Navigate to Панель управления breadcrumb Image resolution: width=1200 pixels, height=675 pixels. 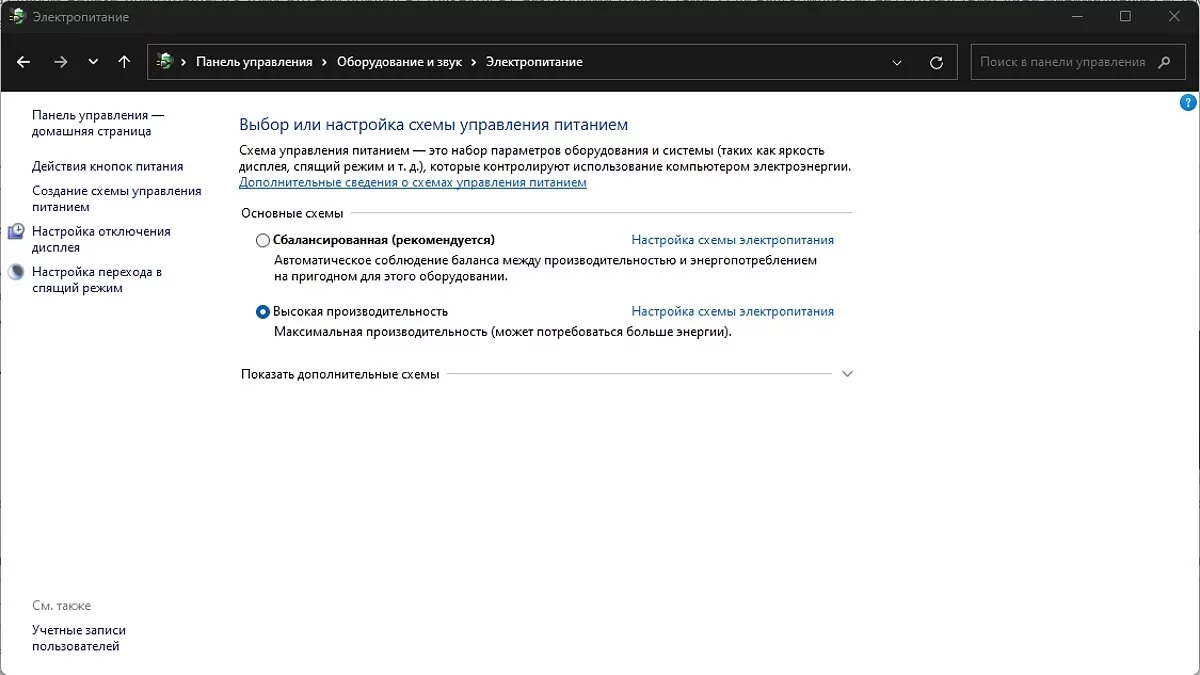coord(254,62)
